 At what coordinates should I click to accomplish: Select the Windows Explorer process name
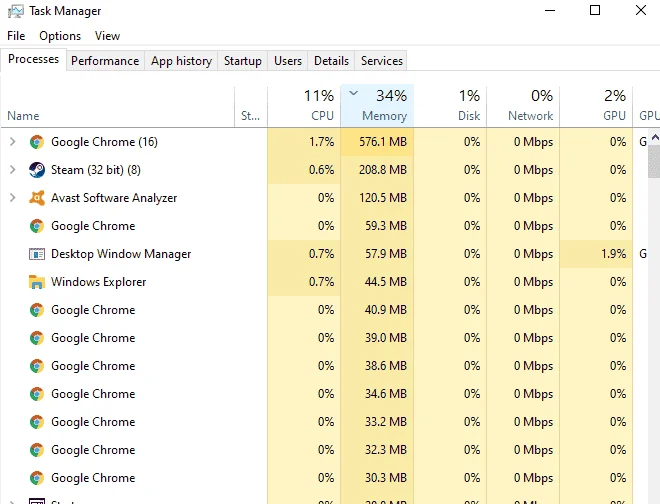pos(98,282)
